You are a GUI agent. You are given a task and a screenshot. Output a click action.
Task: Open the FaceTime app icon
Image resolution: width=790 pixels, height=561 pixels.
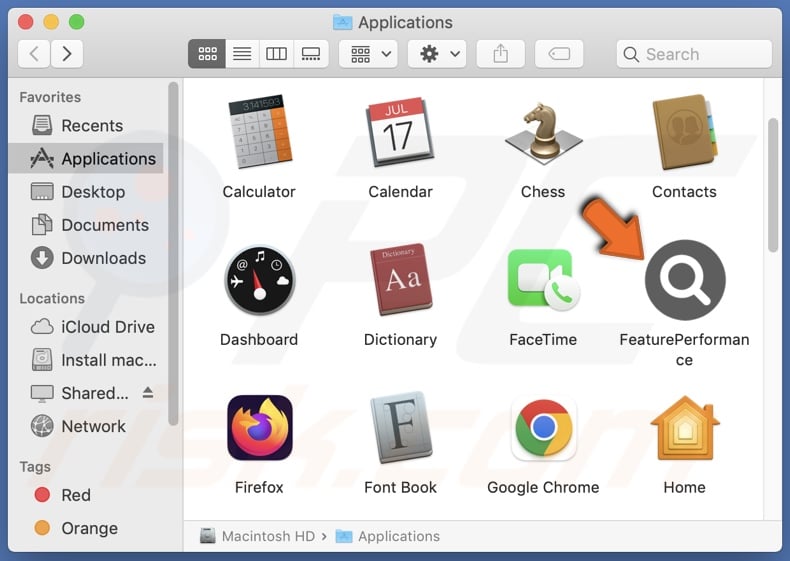click(543, 279)
